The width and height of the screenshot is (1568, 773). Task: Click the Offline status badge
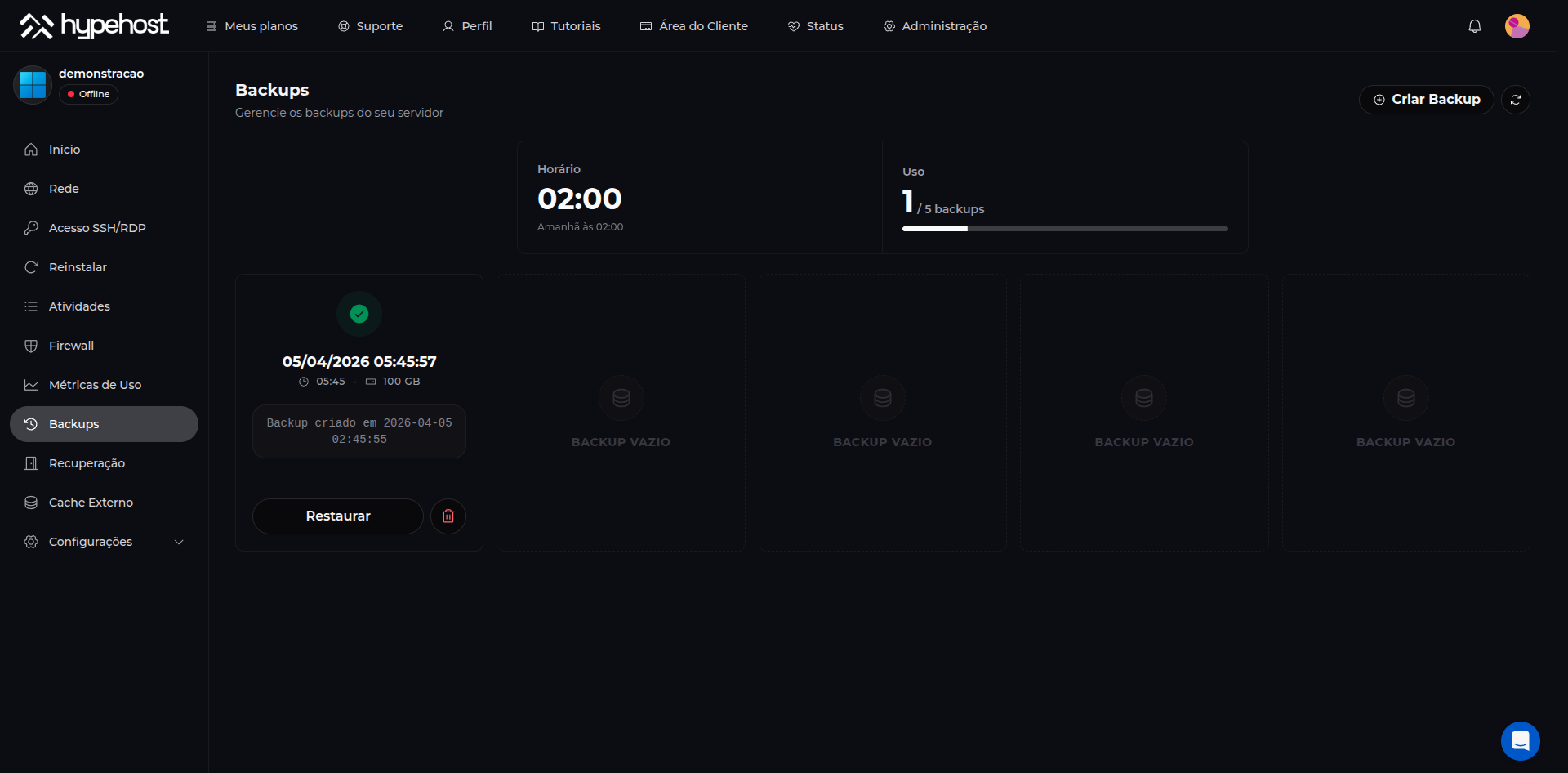point(88,94)
